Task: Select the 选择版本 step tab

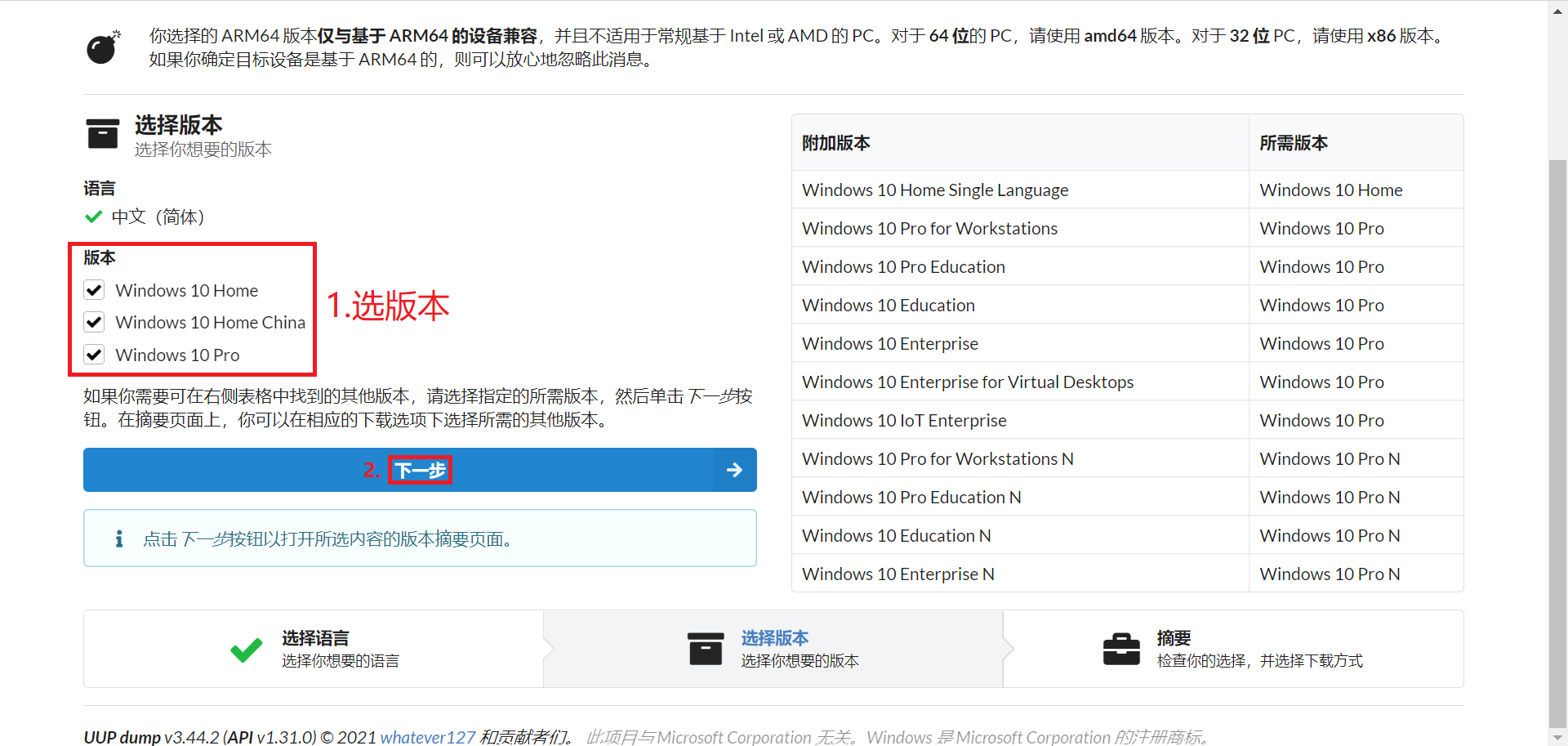Action: tap(773, 649)
